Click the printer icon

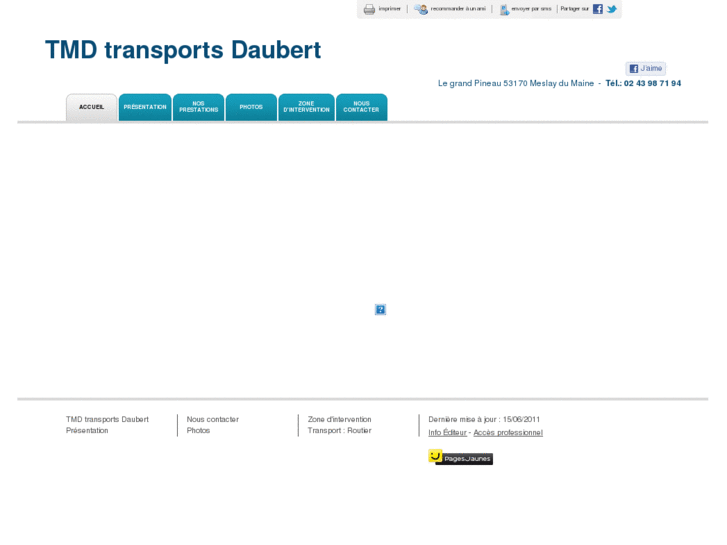tap(369, 9)
